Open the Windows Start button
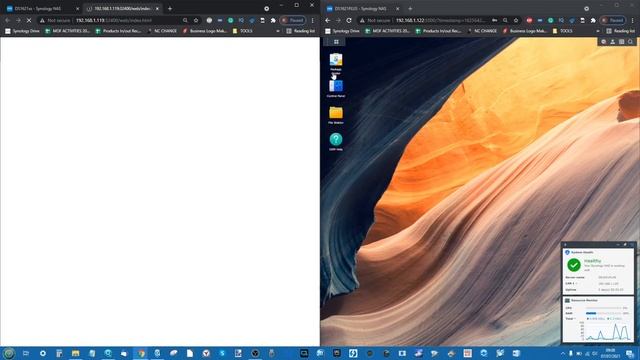 (9, 353)
